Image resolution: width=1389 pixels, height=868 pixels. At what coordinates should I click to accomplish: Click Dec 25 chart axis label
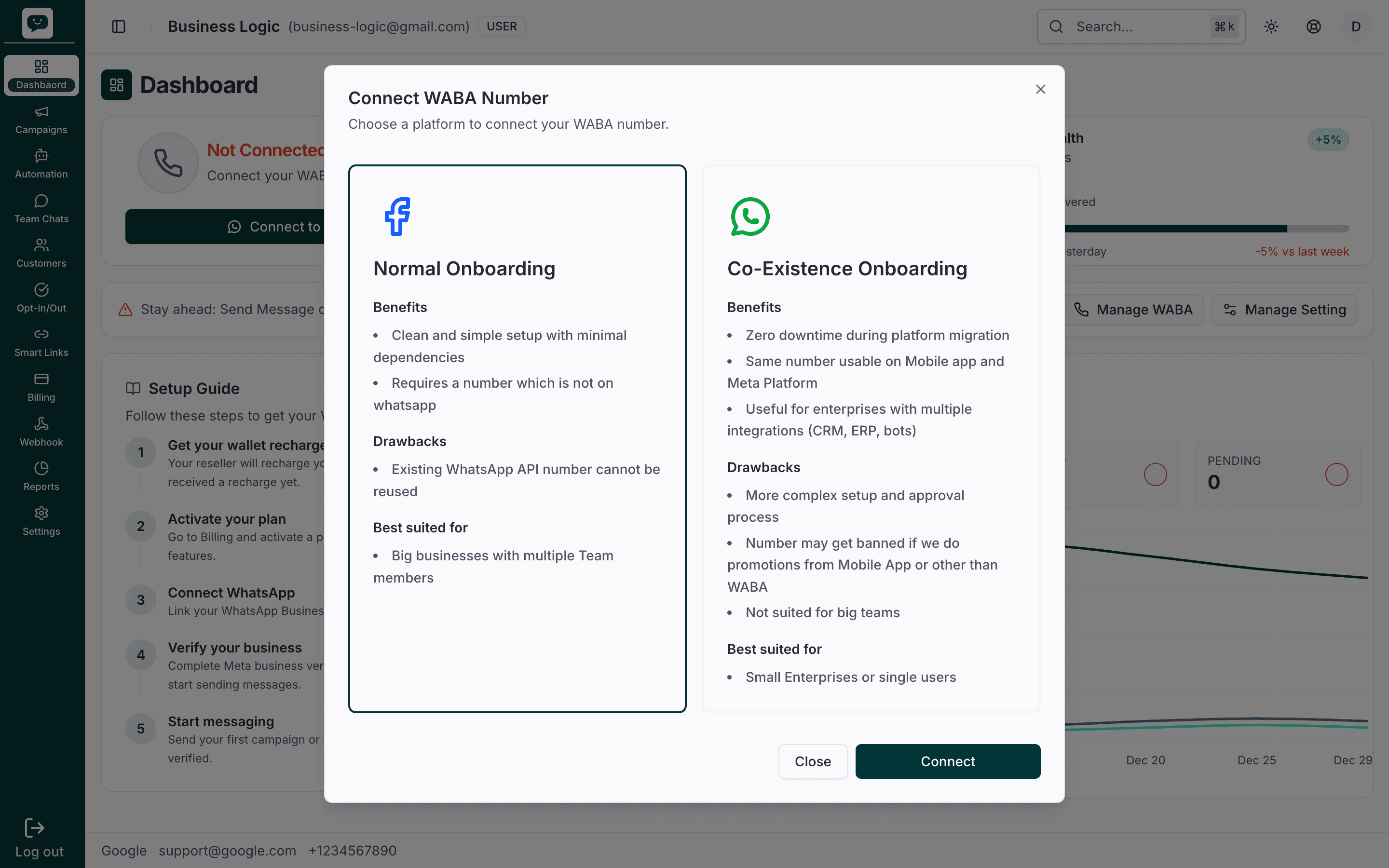(1256, 760)
